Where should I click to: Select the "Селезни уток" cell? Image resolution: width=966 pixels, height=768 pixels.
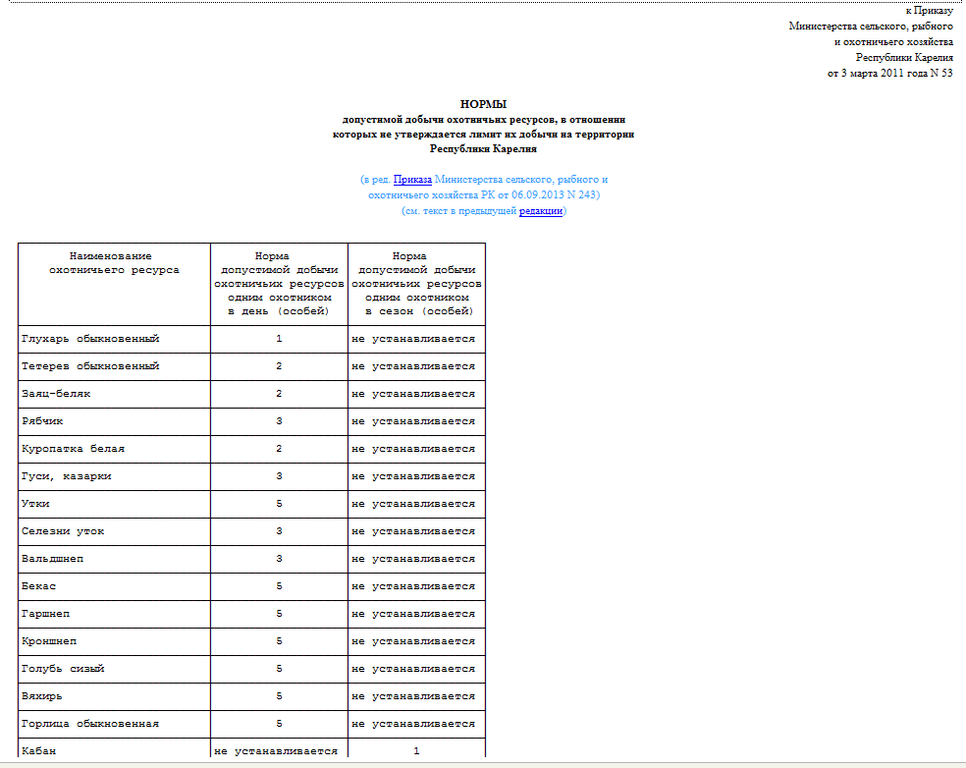[x=63, y=531]
